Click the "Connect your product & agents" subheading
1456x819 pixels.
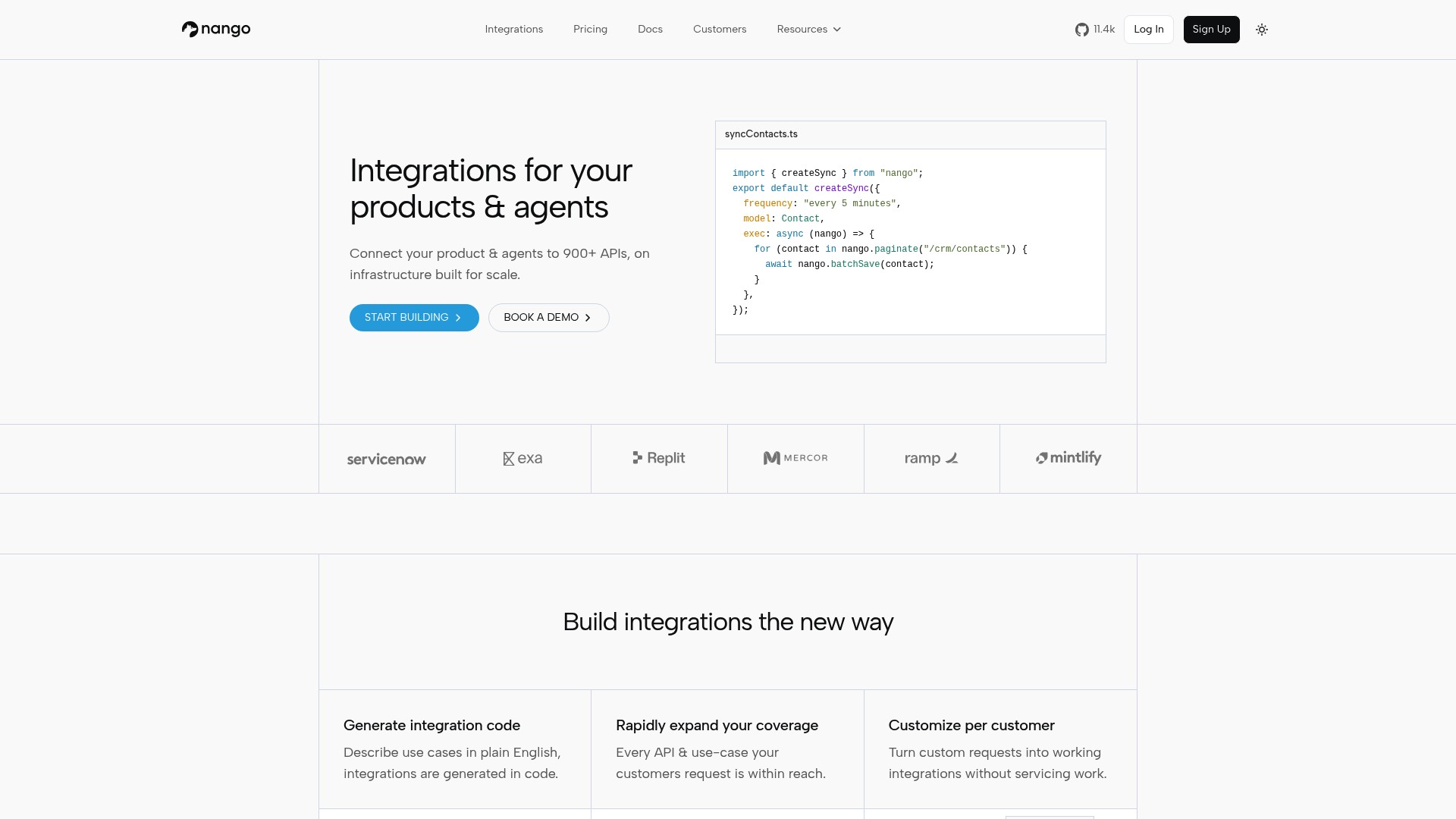click(500, 264)
